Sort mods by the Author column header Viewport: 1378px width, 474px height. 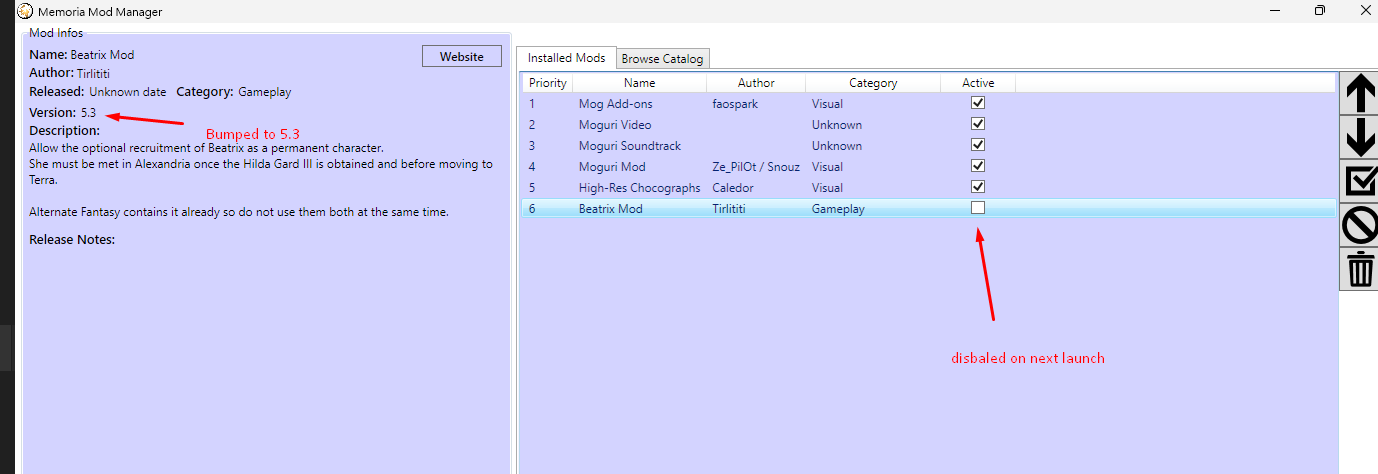(x=756, y=83)
